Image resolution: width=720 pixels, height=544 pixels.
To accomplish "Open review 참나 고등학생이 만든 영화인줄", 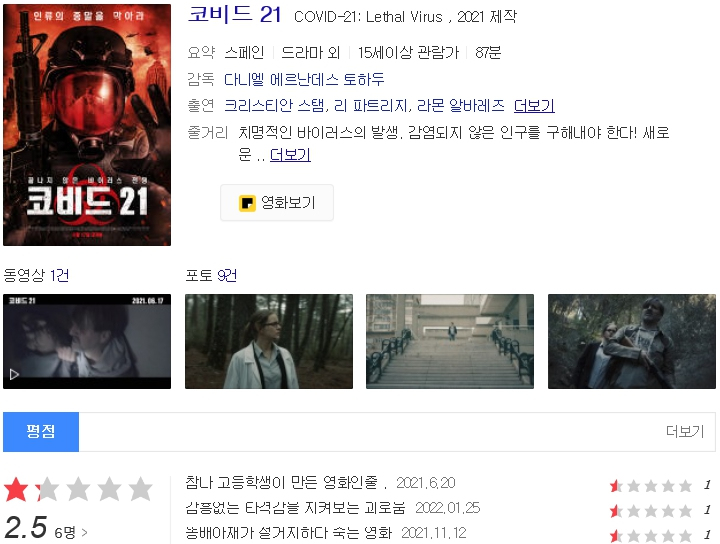I will tap(281, 482).
